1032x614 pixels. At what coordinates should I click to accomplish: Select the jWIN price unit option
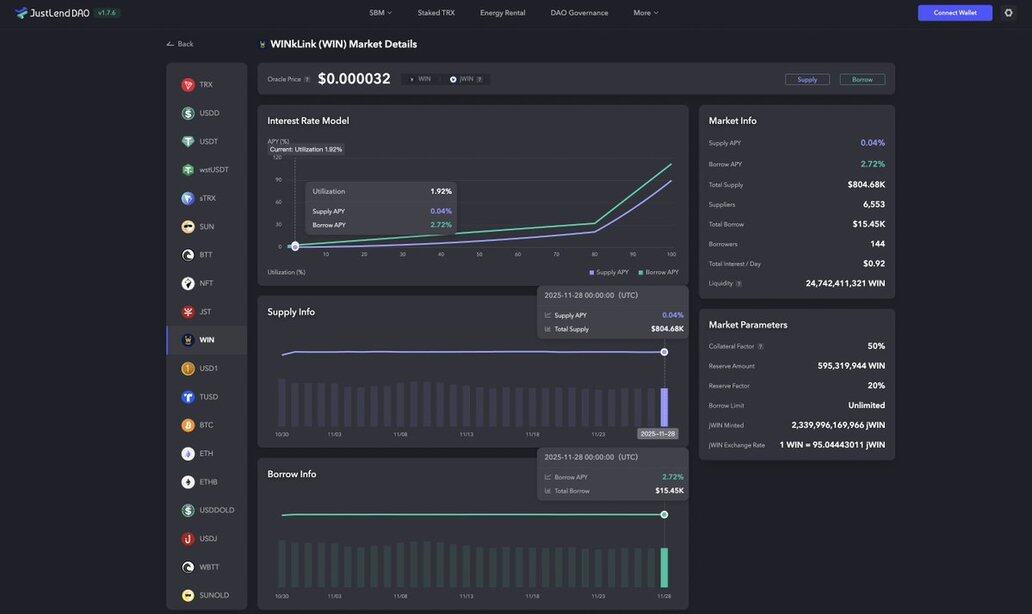point(462,79)
